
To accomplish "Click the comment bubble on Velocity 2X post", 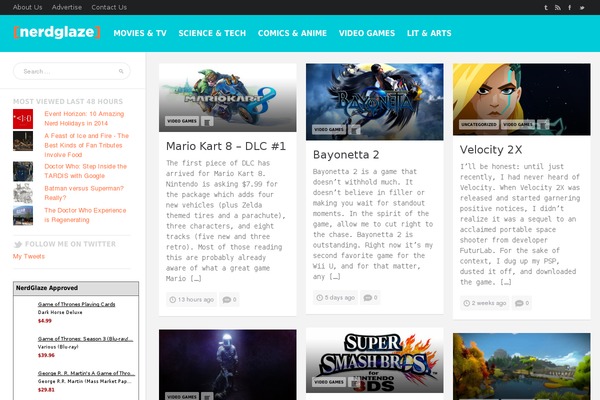I will click(519, 303).
